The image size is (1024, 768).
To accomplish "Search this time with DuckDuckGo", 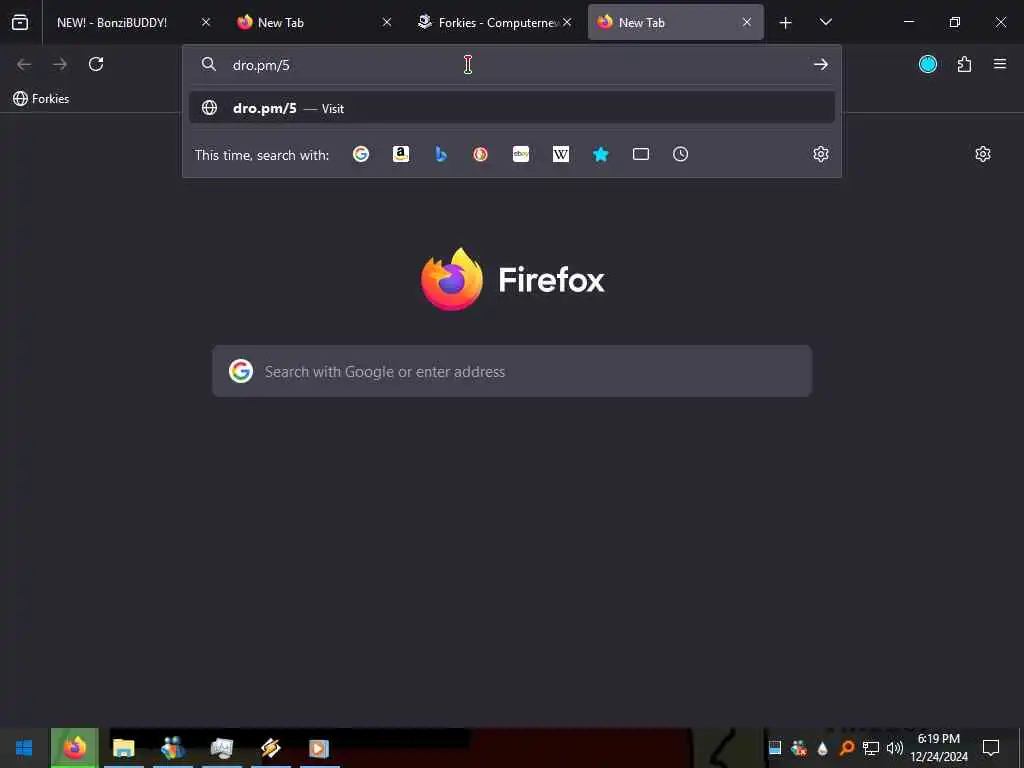I will (481, 154).
